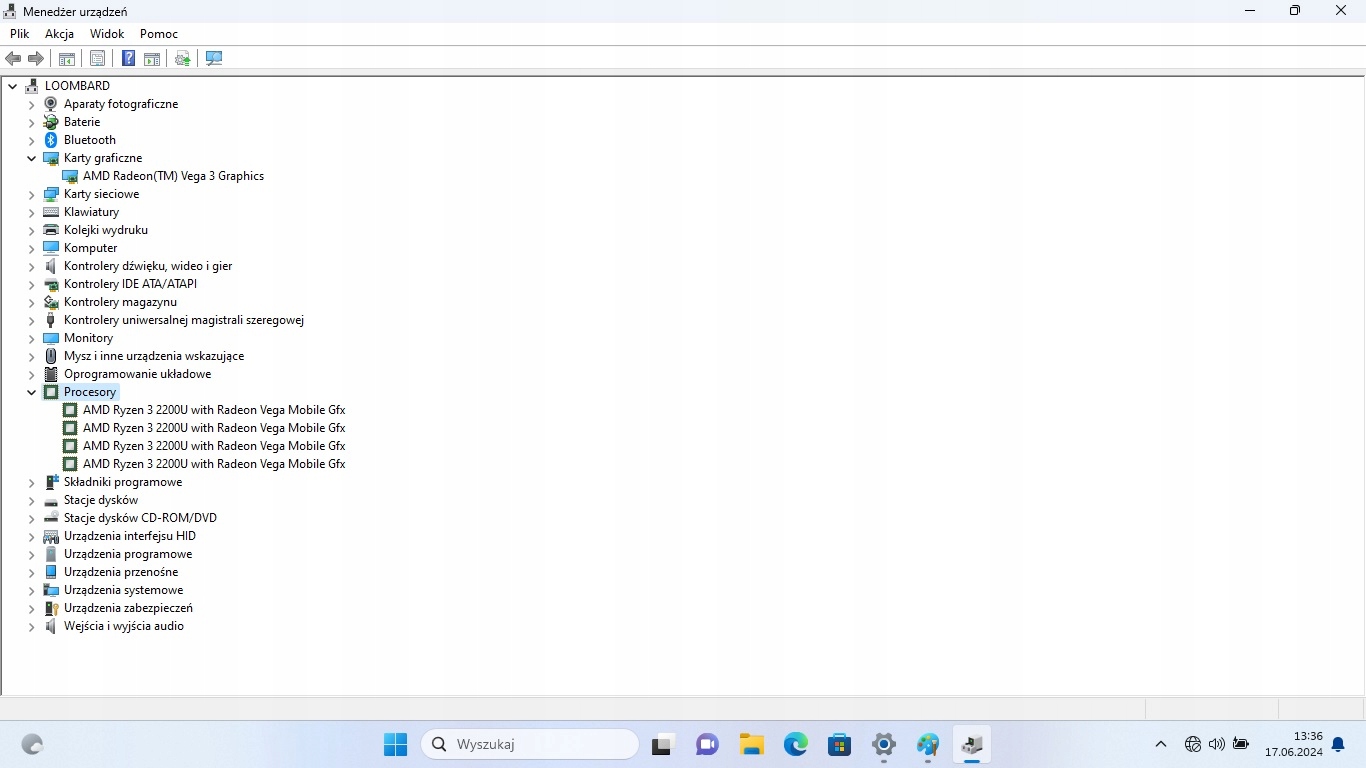Click the blue Help question mark icon
The height and width of the screenshot is (768, 1366).
[128, 59]
